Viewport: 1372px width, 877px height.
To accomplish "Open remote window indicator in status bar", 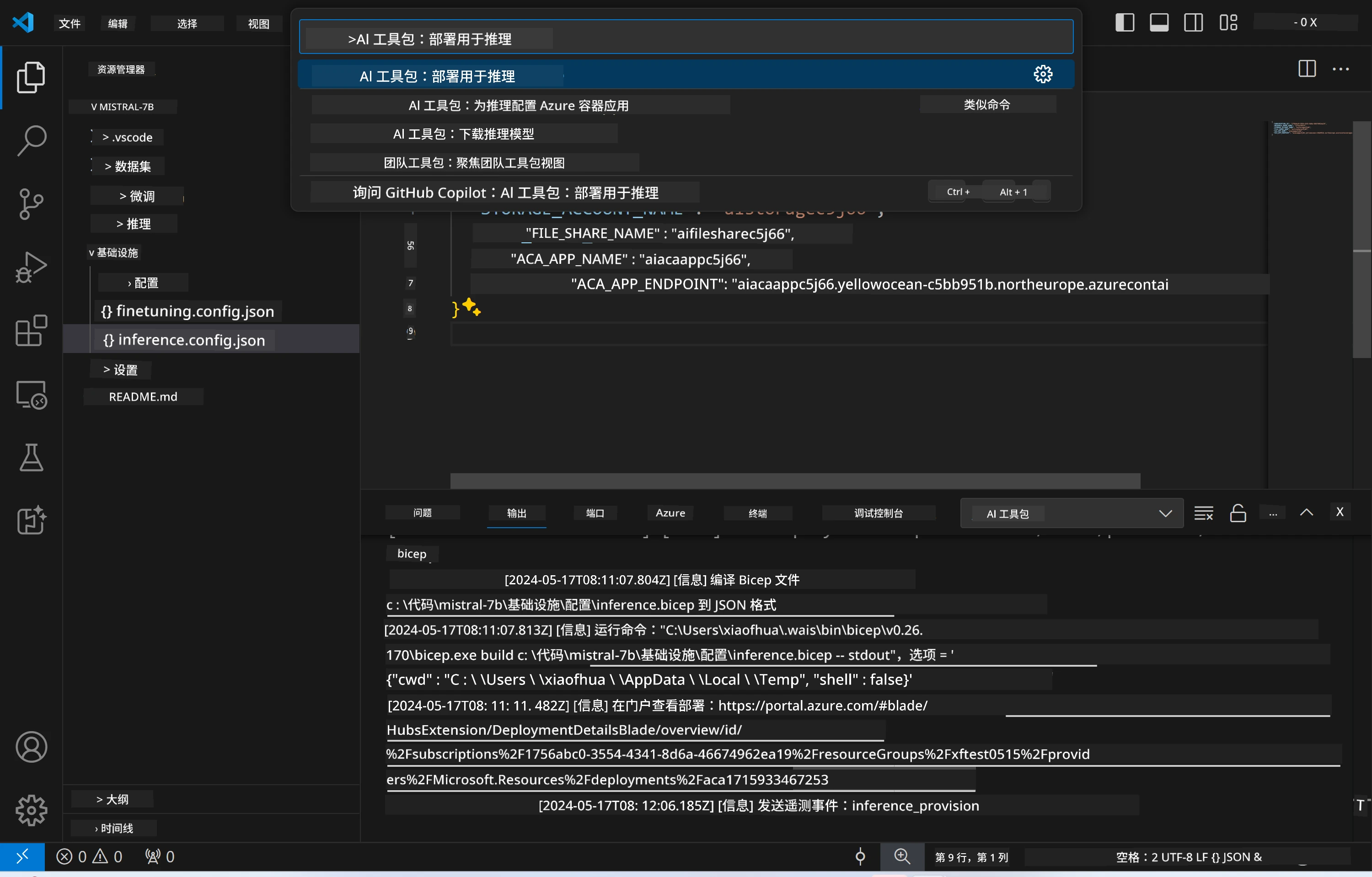I will (x=22, y=856).
